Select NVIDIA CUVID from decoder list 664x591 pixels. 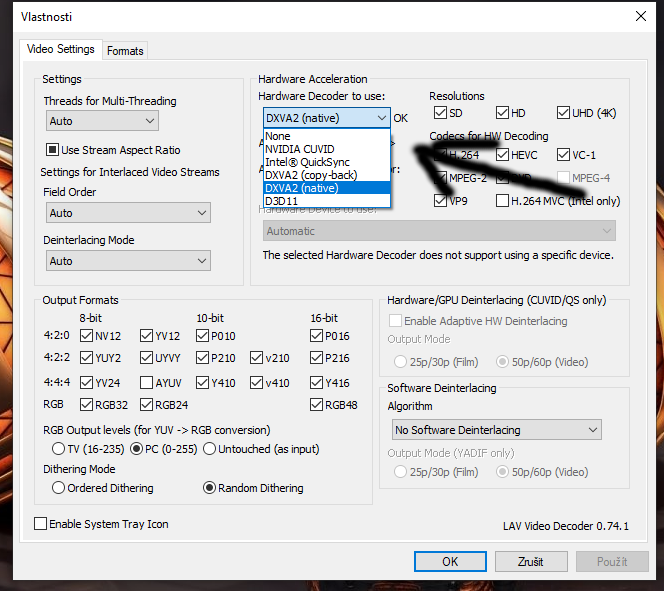click(x=300, y=149)
